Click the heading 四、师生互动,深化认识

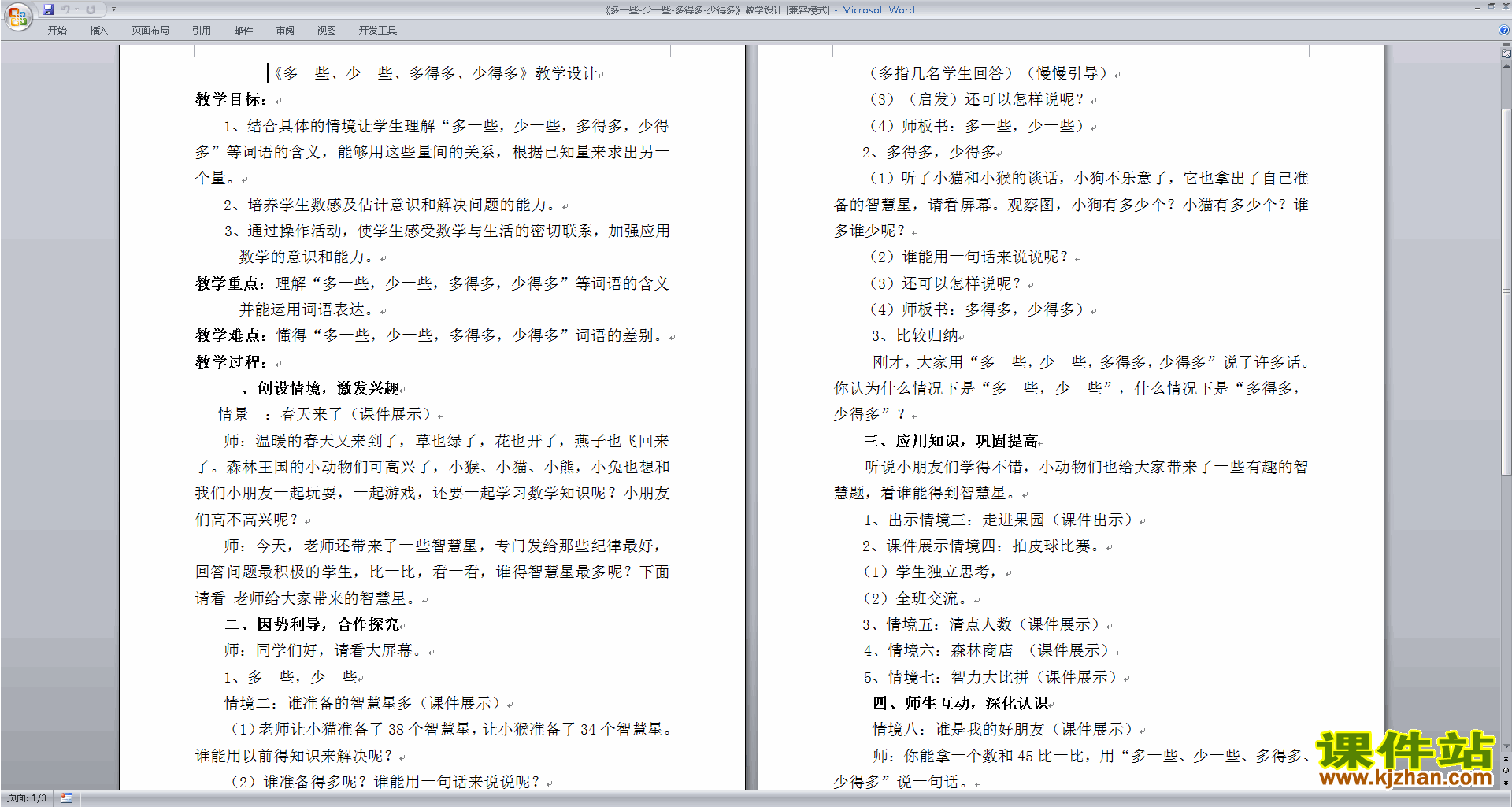(x=960, y=703)
